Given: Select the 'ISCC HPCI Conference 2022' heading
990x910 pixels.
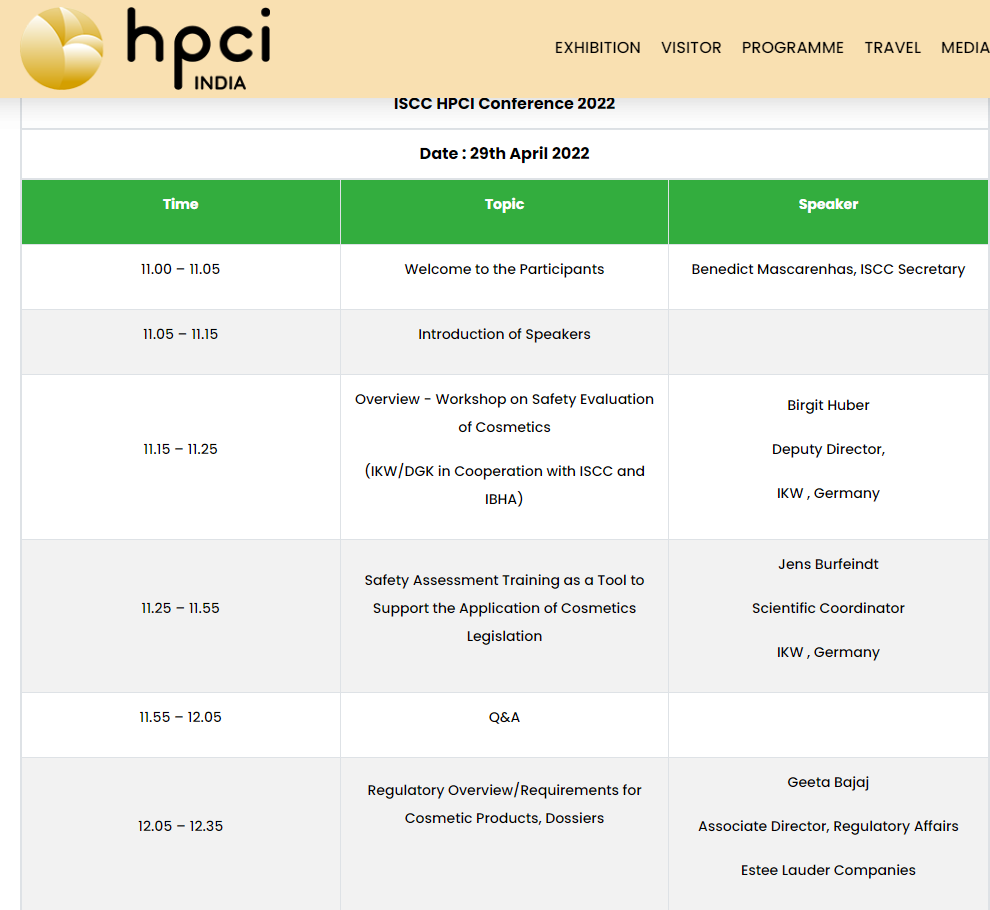Looking at the screenshot, I should pyautogui.click(x=504, y=104).
